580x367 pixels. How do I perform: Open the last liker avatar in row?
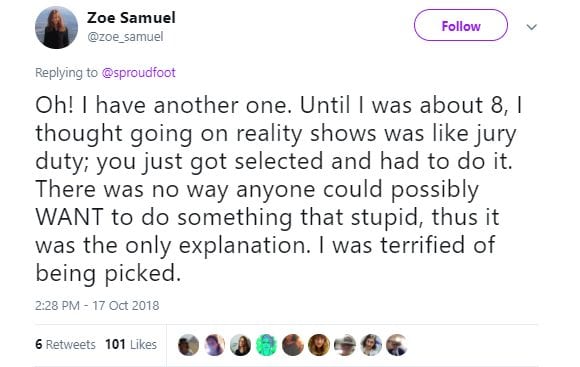(397, 345)
